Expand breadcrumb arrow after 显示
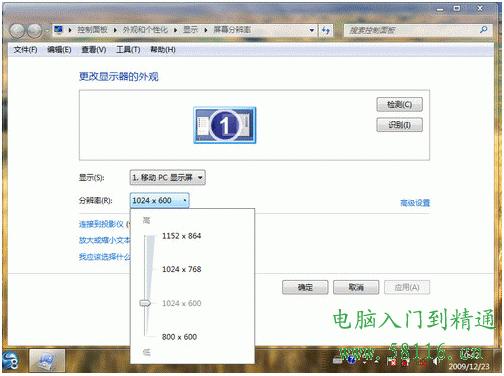Image resolution: width=504 pixels, height=376 pixels. click(x=206, y=30)
